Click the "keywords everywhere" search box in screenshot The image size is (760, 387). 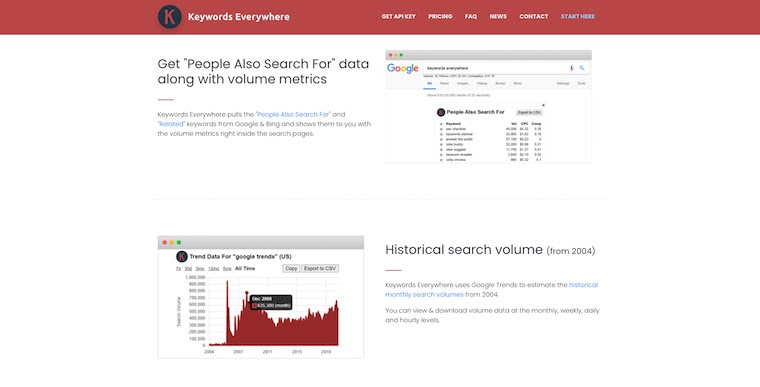pos(506,68)
